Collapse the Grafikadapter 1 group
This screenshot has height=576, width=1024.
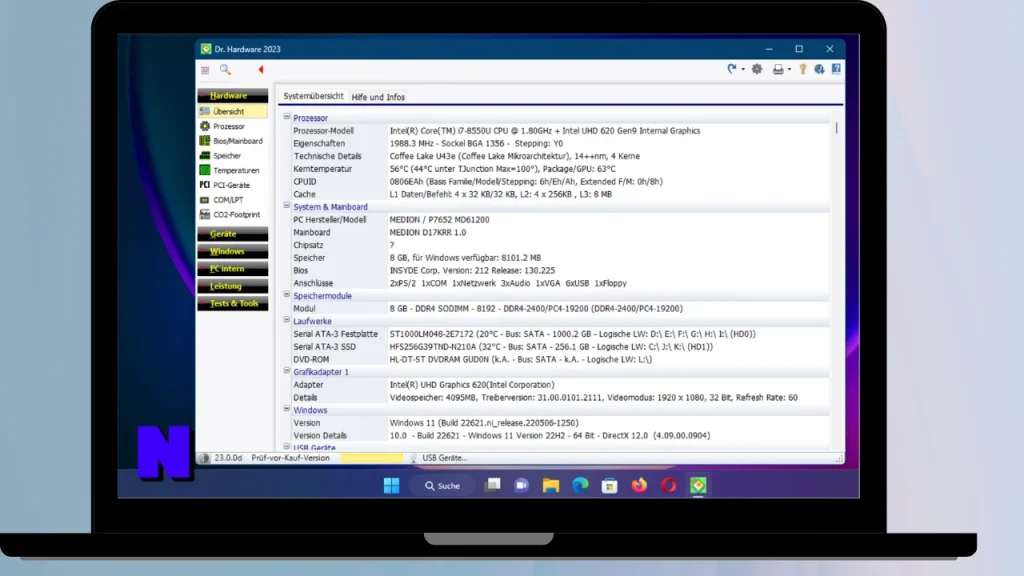click(x=287, y=371)
